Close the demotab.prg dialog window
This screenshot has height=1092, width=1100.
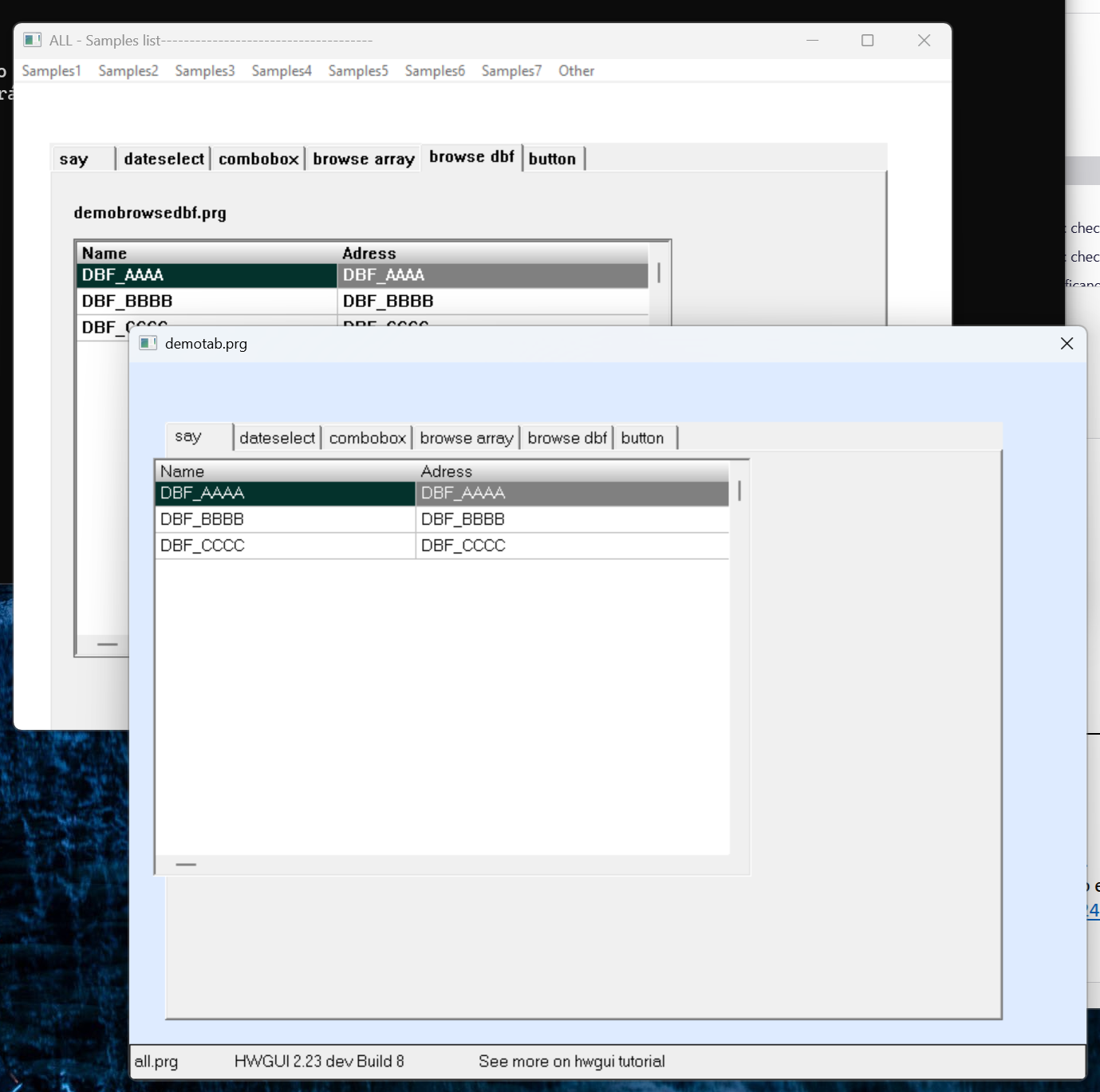[1066, 343]
